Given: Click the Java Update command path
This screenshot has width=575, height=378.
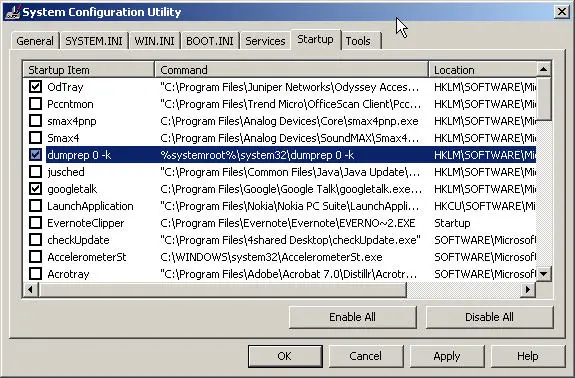Looking at the screenshot, I should 290,172.
